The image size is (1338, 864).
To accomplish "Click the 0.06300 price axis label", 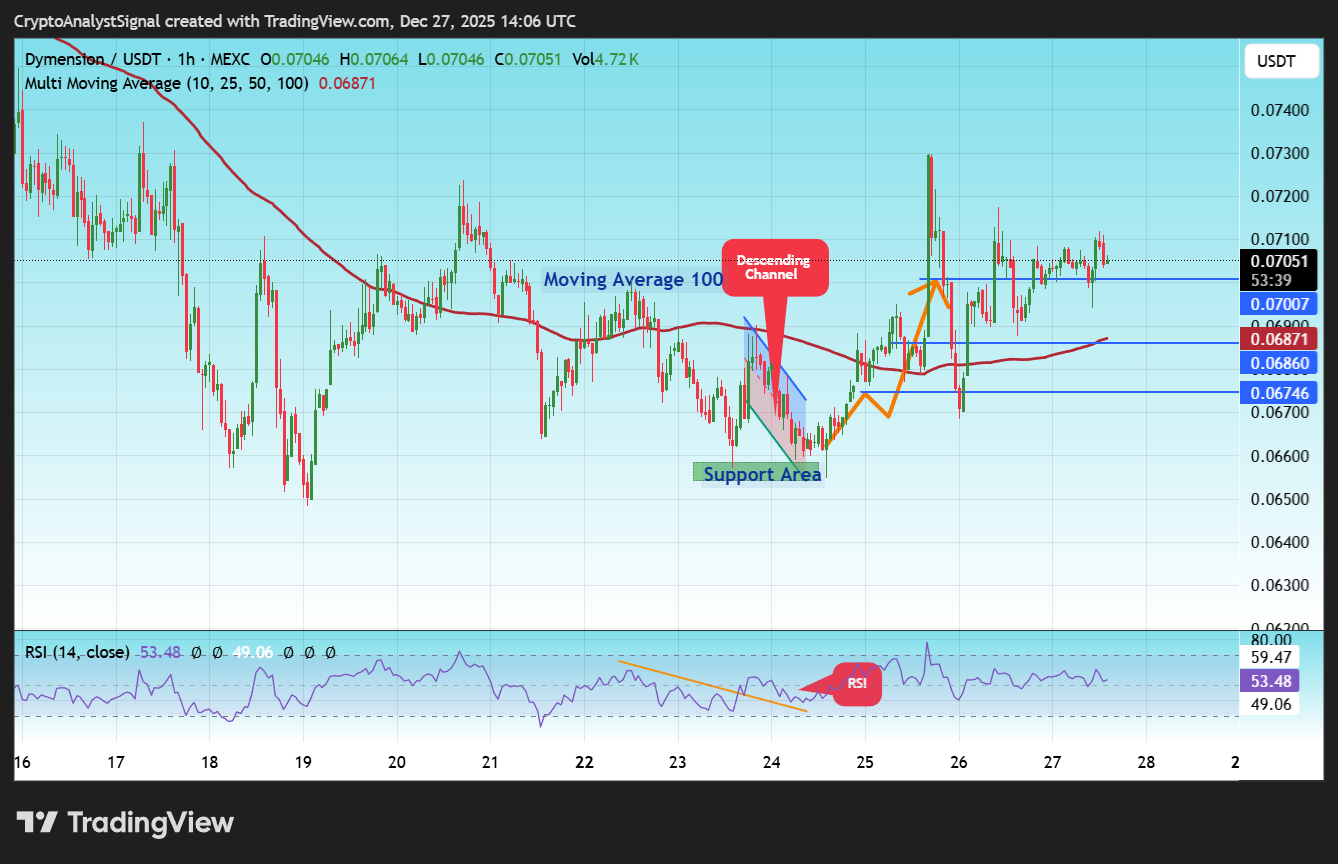I will coord(1278,585).
